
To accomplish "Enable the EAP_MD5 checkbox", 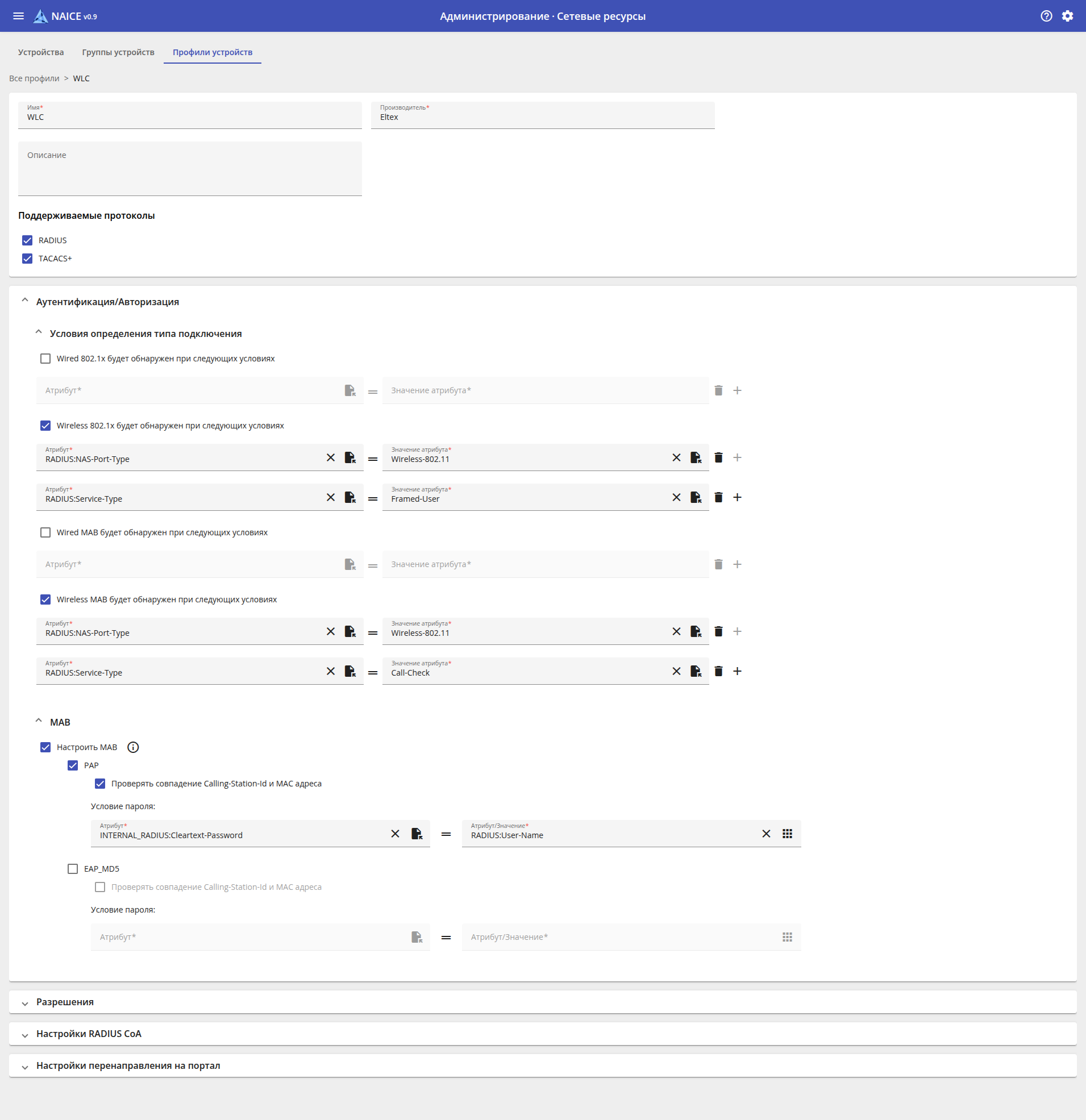I will 73,869.
